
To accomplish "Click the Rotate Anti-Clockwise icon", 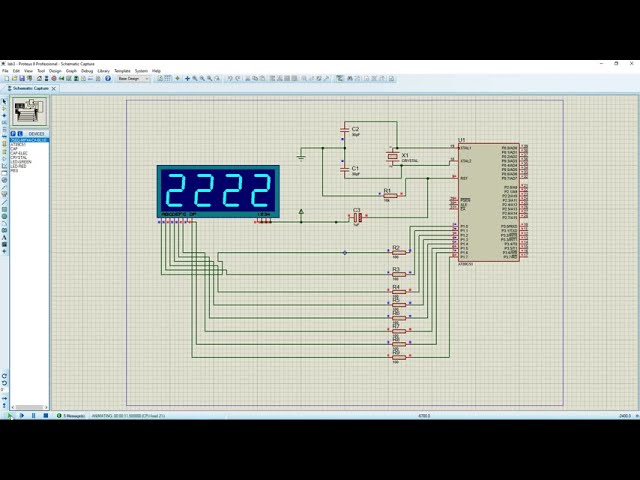I will click(x=4, y=383).
